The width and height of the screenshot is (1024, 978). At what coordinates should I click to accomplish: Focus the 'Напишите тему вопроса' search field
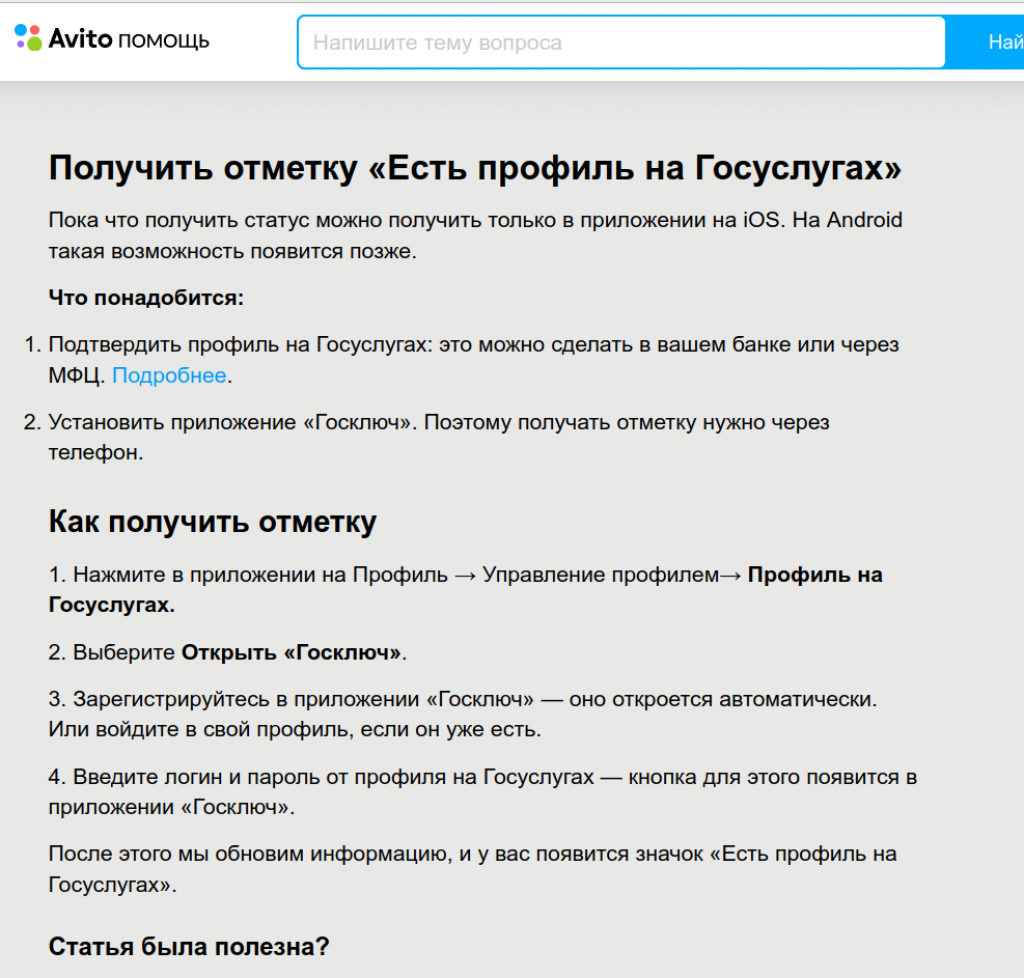621,42
